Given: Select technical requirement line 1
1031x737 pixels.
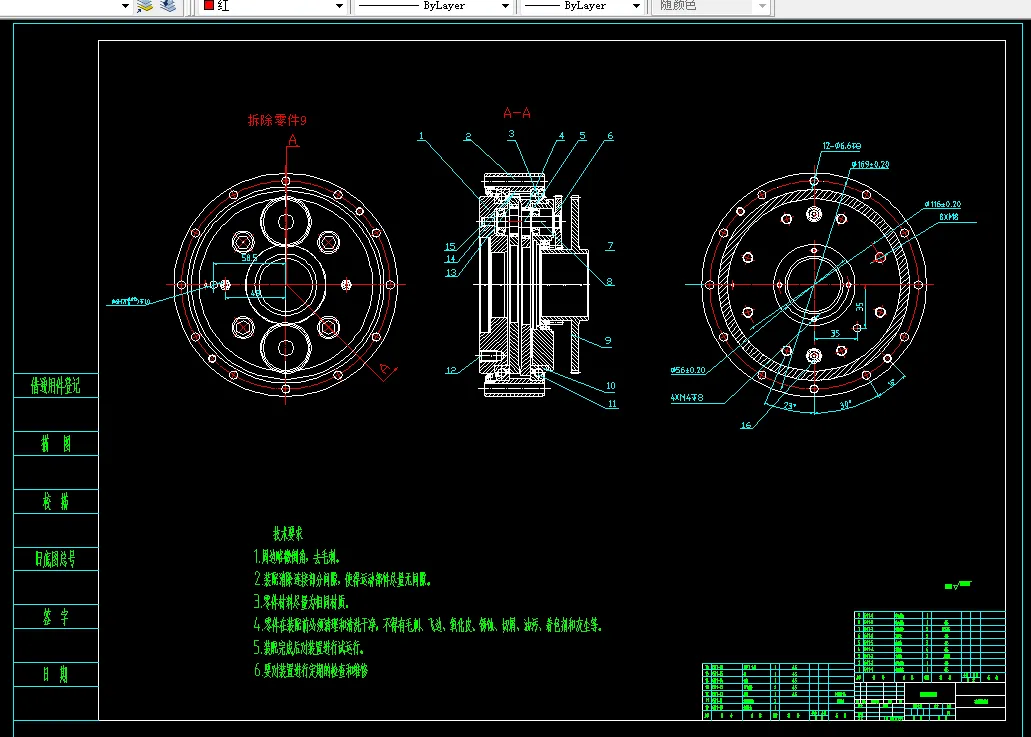Looking at the screenshot, I should pyautogui.click(x=297, y=557).
